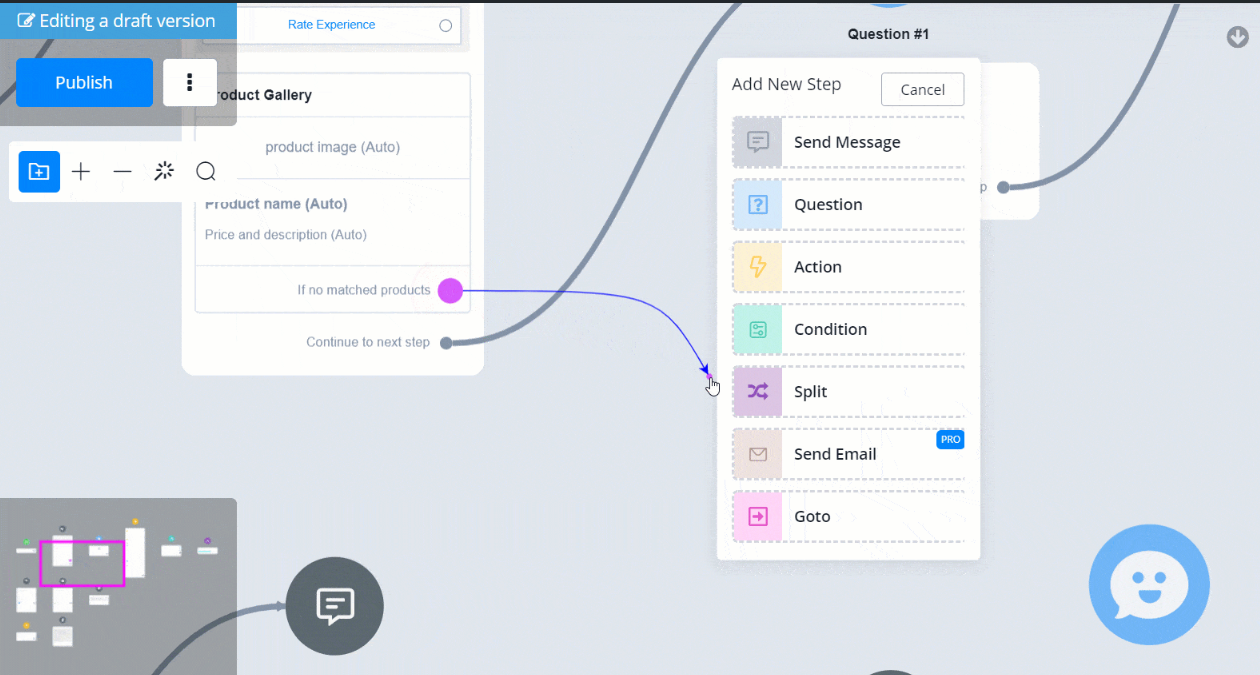
Task: Click the 'Continue to next step' connector dot
Action: pos(446,343)
